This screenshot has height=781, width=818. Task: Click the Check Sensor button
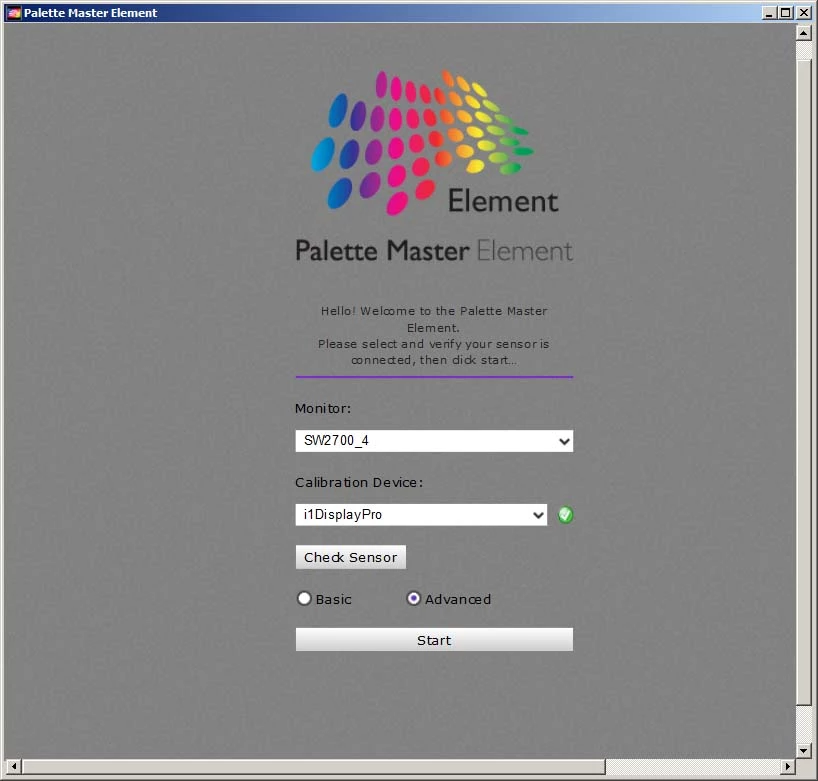[x=351, y=557]
